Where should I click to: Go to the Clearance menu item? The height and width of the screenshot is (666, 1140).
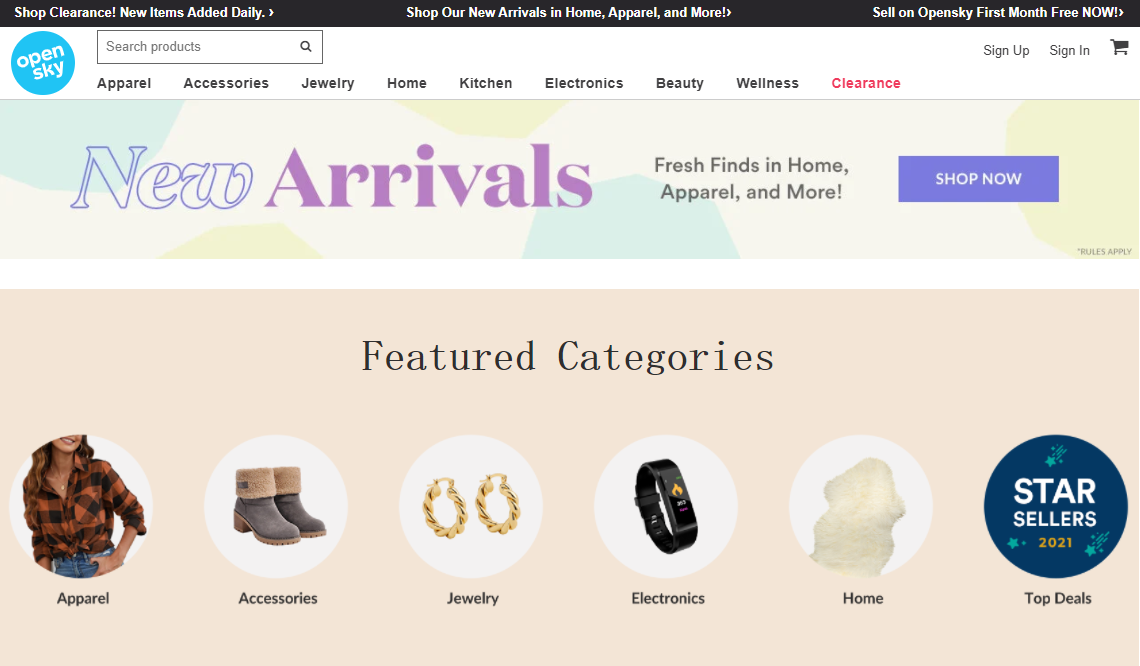[866, 83]
